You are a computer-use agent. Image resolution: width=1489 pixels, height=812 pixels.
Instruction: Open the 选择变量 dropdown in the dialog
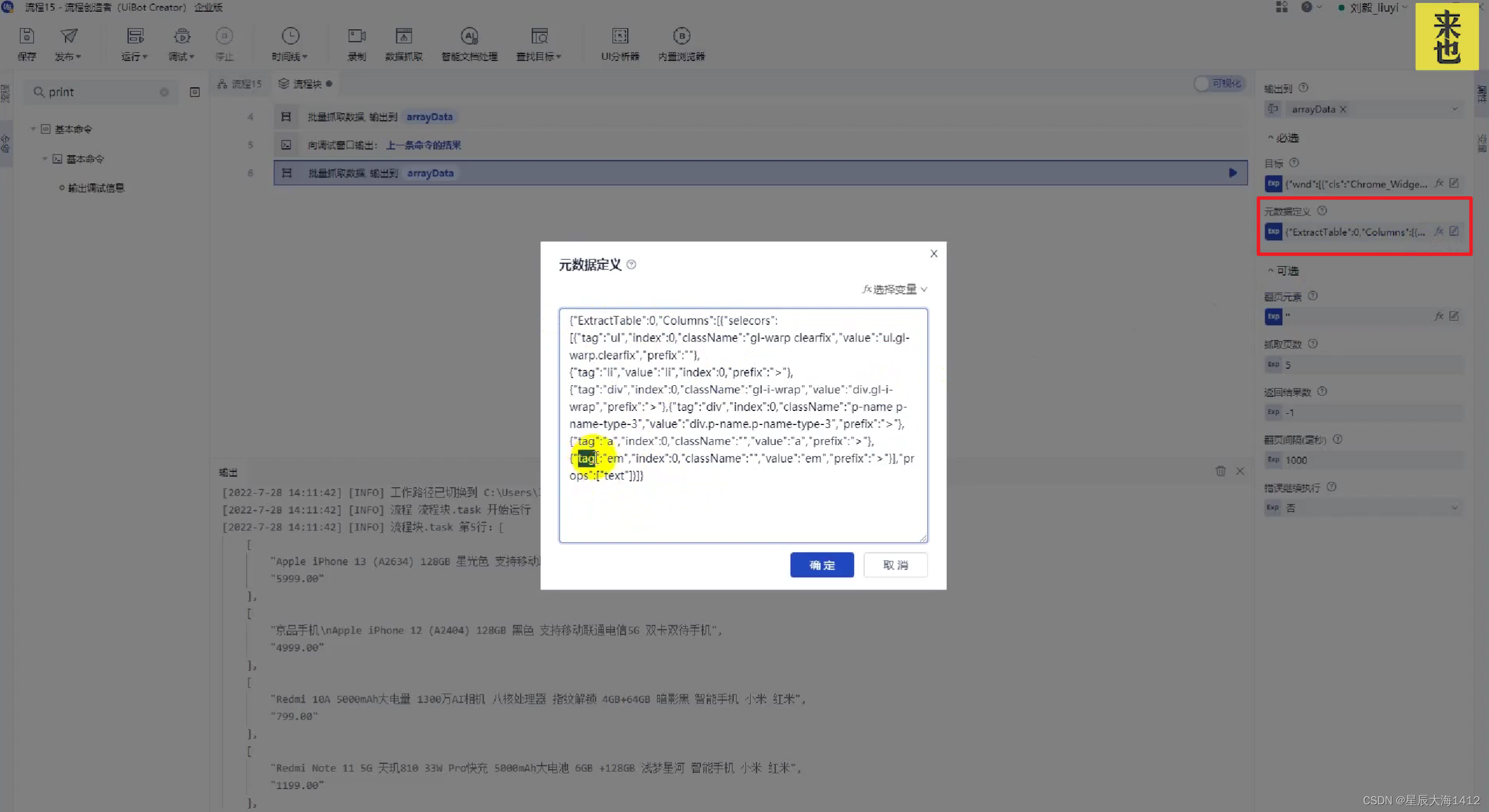pos(894,289)
